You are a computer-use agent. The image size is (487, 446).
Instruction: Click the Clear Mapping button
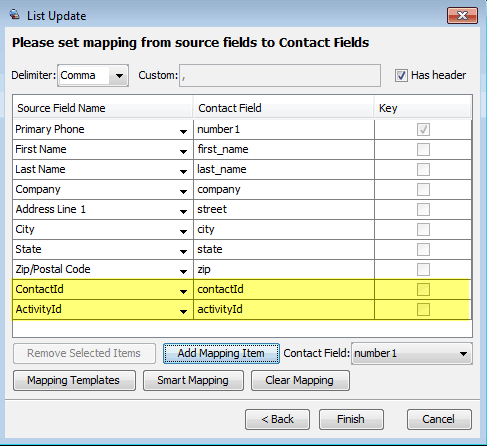(300, 380)
